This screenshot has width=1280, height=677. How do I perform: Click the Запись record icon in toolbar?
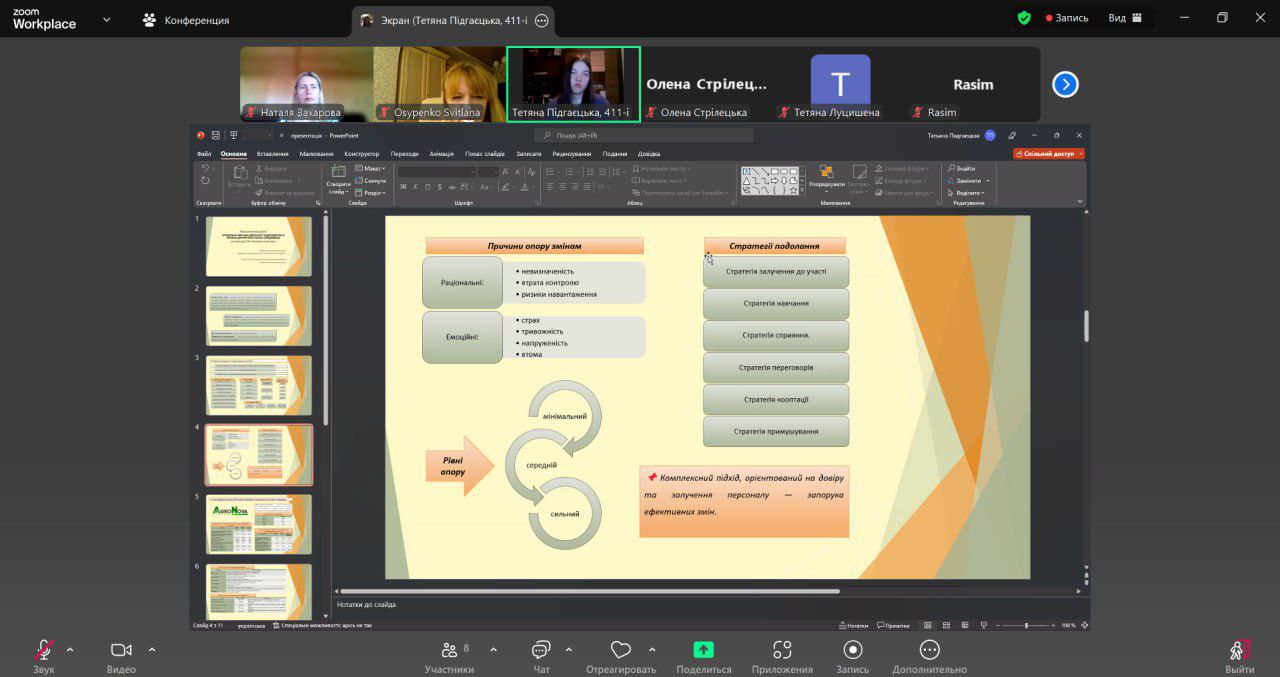point(852,650)
